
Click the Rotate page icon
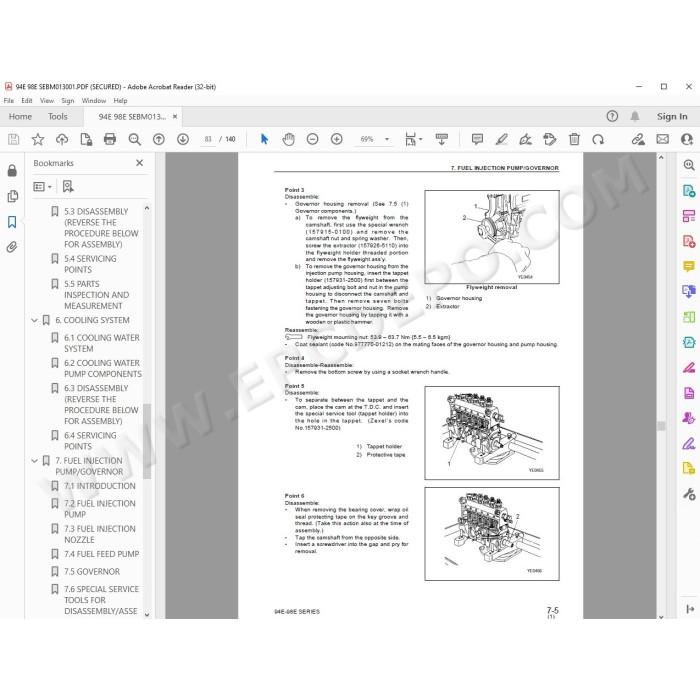(598, 139)
